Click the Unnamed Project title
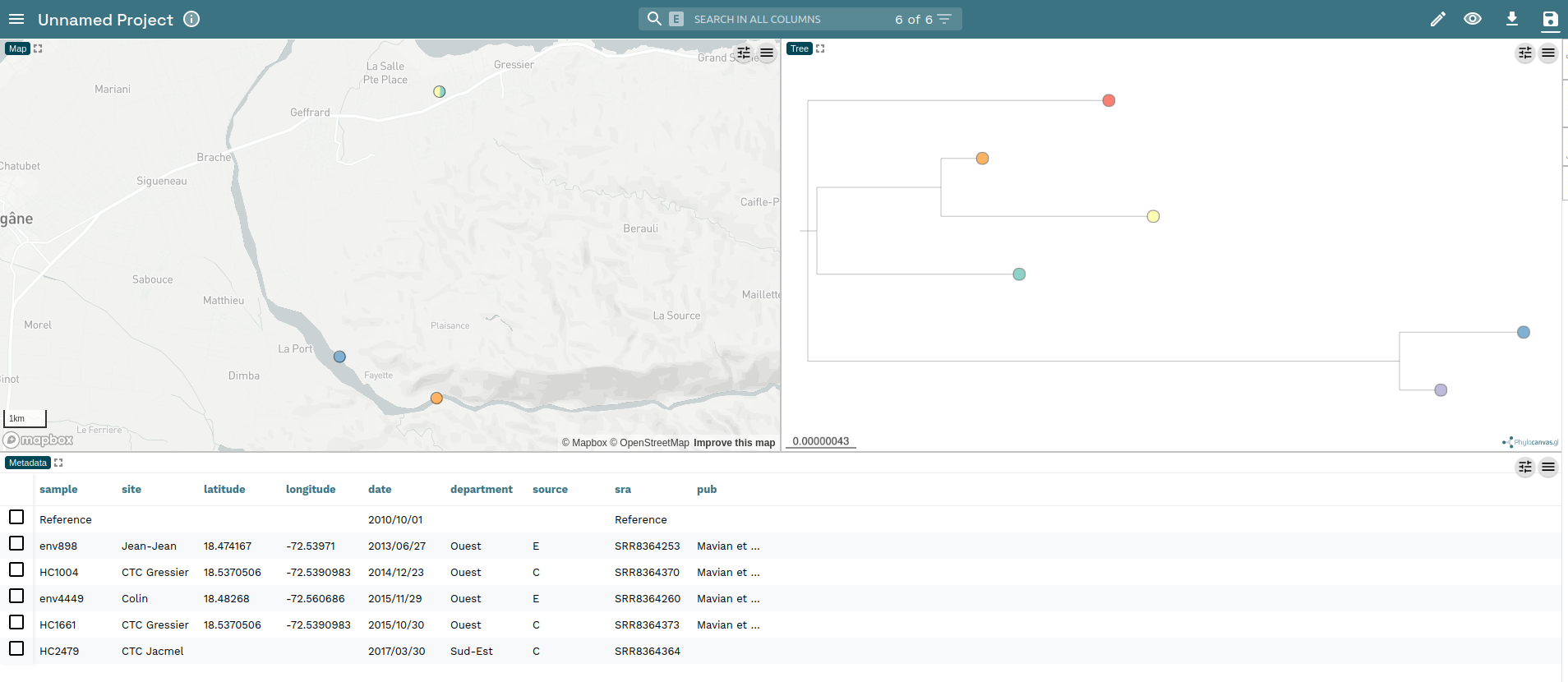Viewport: 1568px width, 682px height. [105, 20]
